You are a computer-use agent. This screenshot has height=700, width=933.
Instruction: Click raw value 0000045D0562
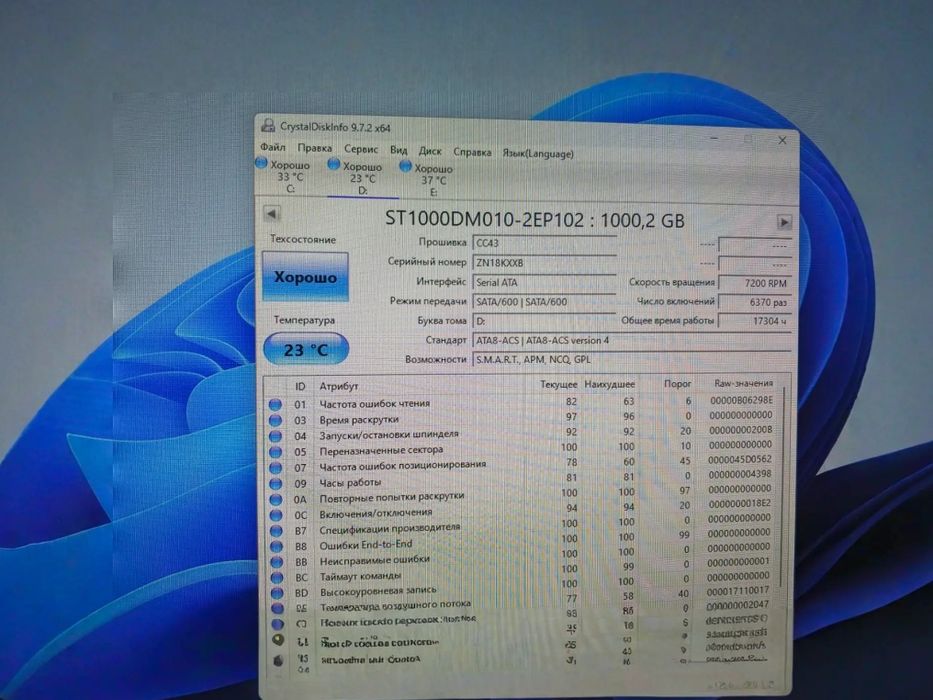click(740, 460)
